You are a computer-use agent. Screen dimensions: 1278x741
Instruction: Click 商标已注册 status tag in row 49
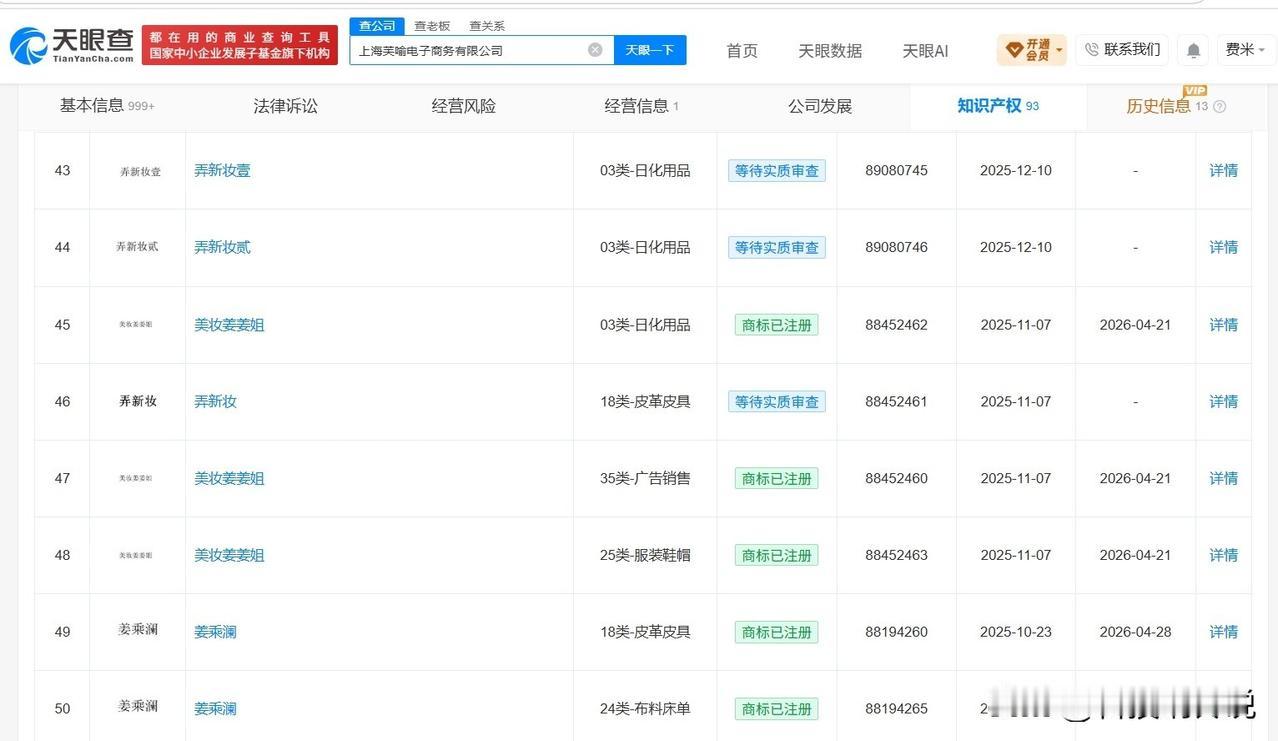click(777, 632)
